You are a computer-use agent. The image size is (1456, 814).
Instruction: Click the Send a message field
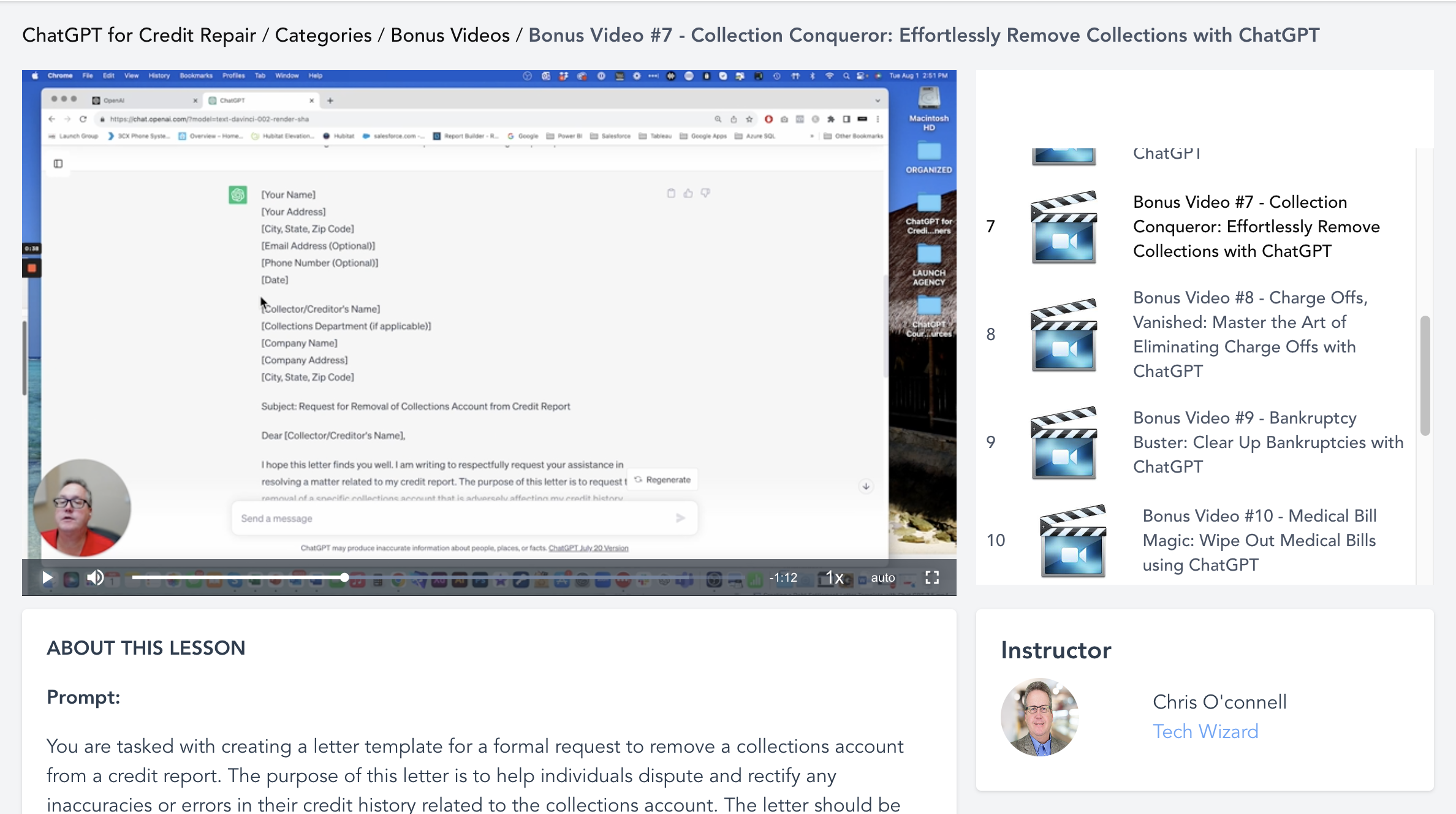pos(464,518)
